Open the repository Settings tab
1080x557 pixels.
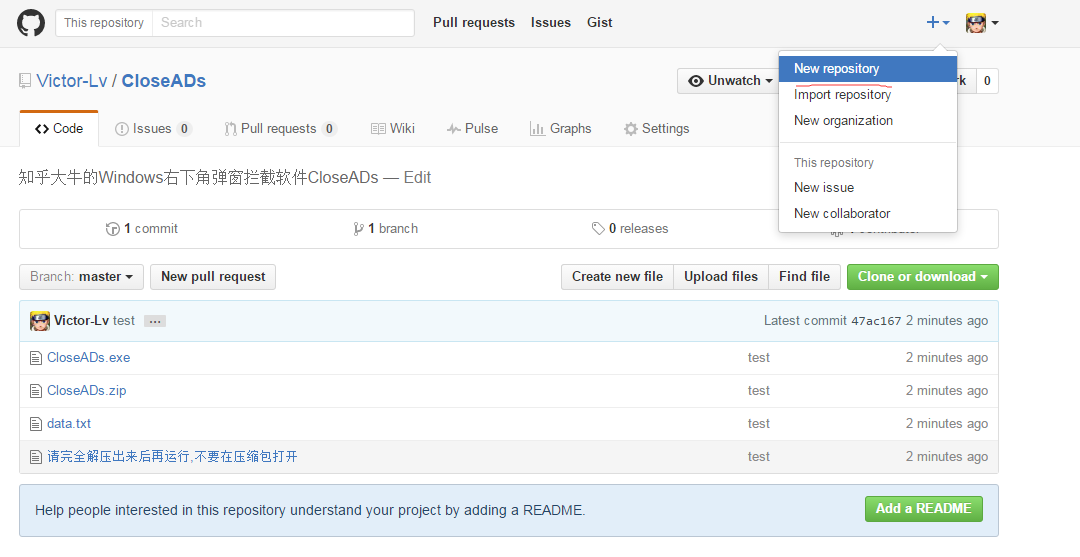click(x=656, y=129)
